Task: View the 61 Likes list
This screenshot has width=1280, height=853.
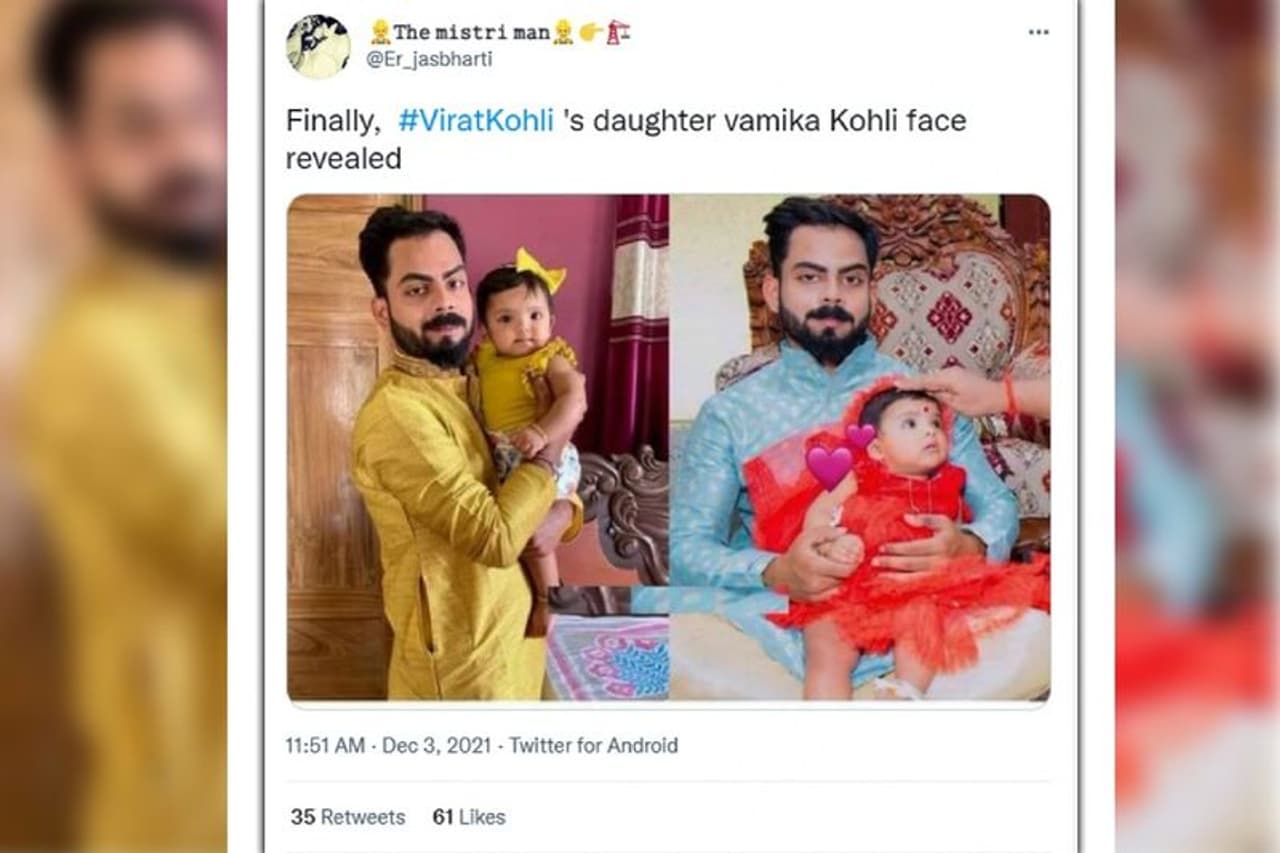Action: [469, 817]
